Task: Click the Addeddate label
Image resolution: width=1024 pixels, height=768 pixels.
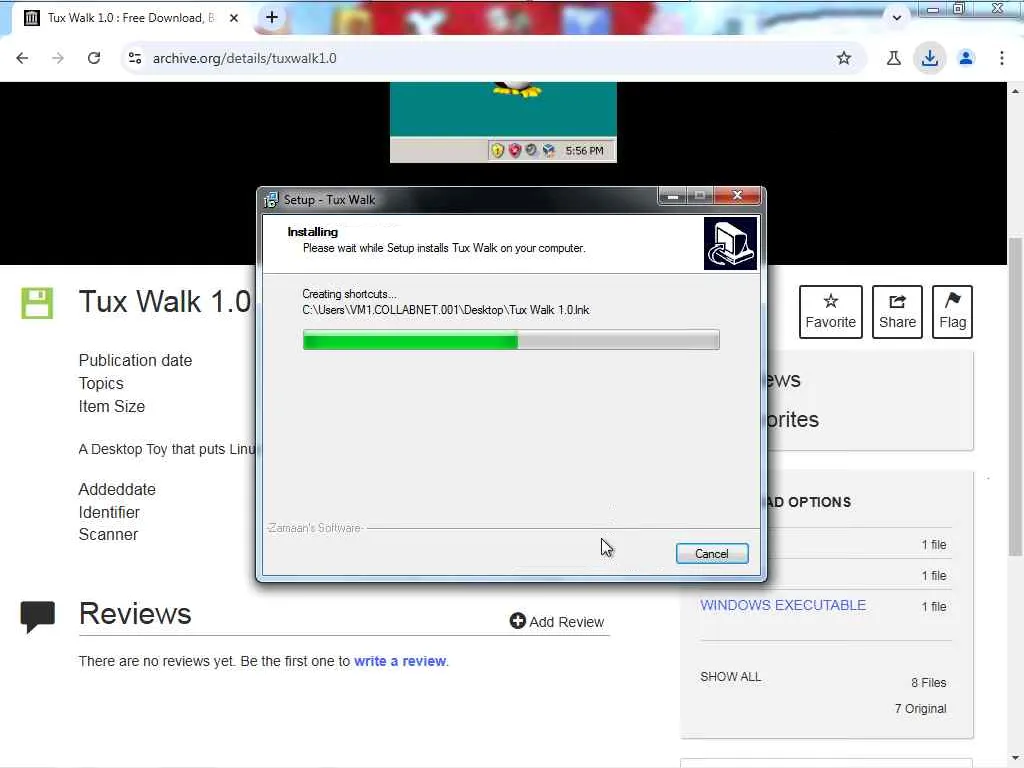Action: click(117, 490)
